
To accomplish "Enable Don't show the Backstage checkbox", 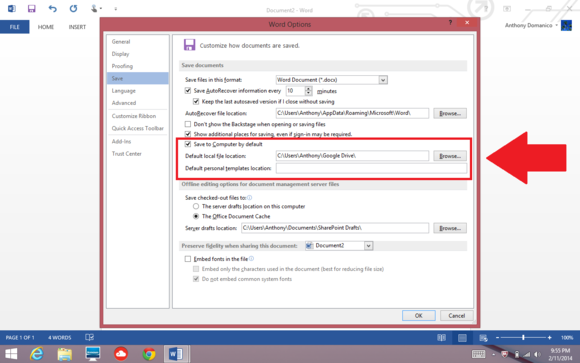I will click(188, 124).
